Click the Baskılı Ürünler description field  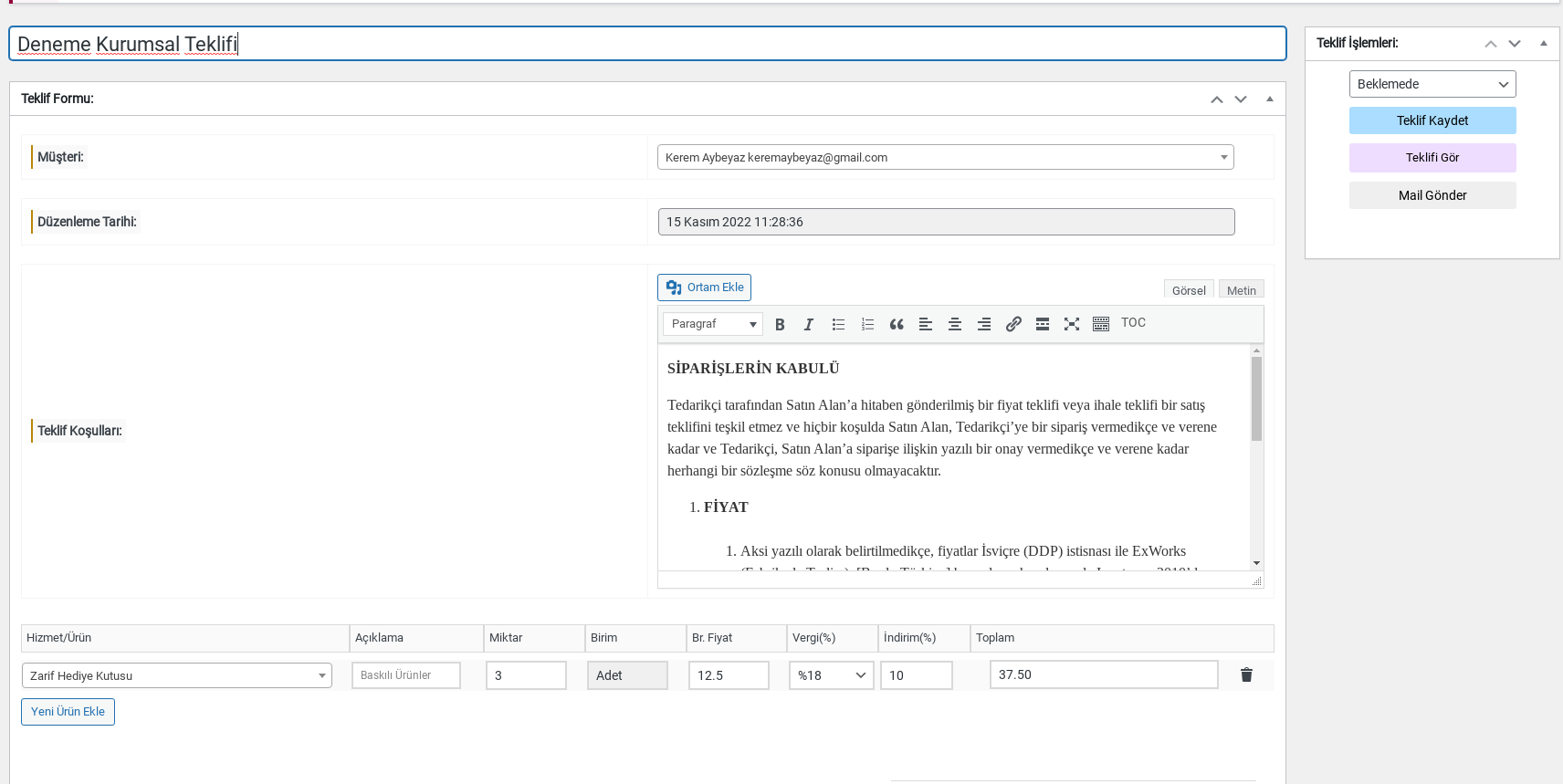(x=406, y=675)
